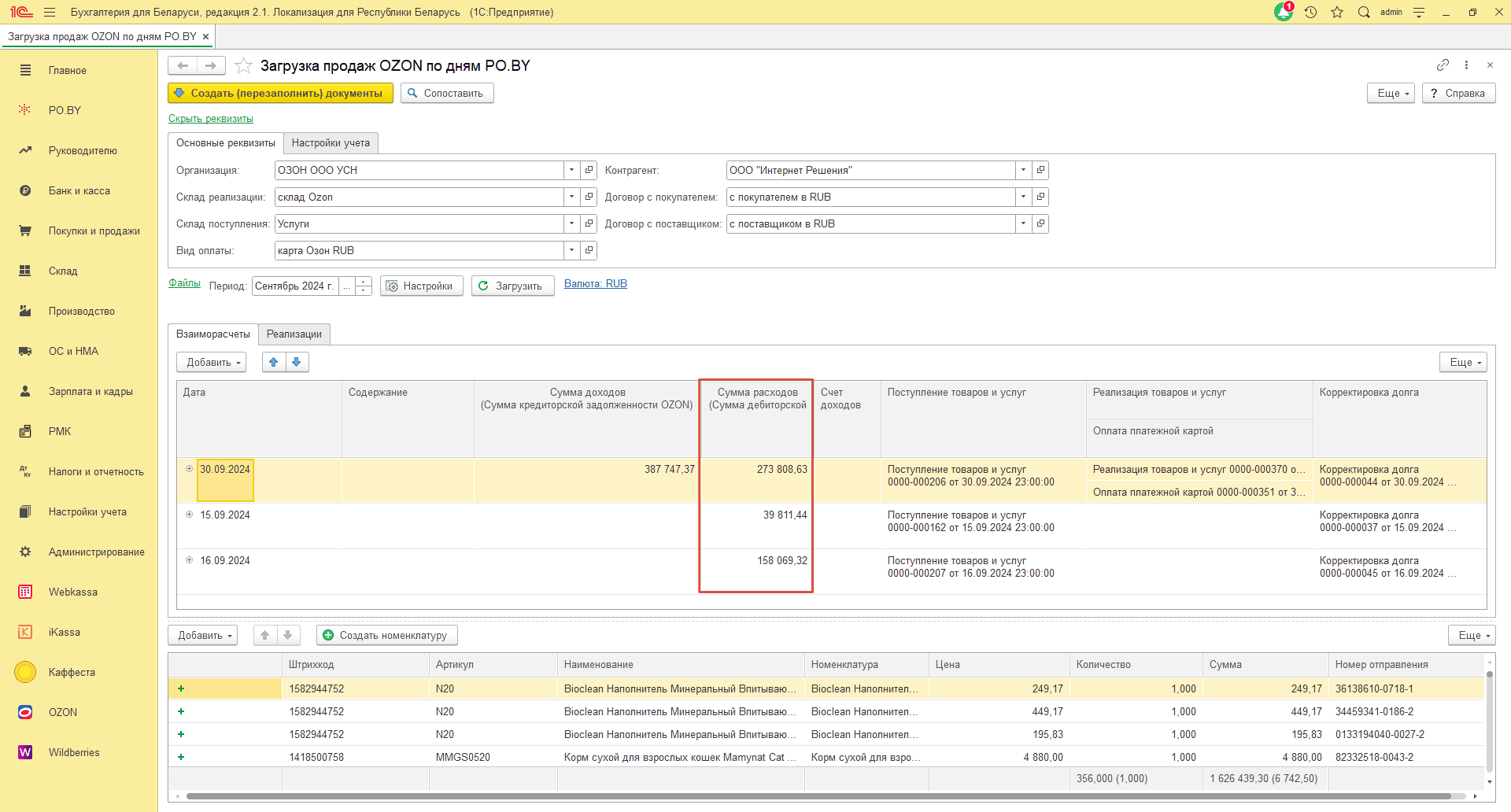Open Банк и касса sidebar section
Image resolution: width=1511 pixels, height=812 pixels.
click(x=79, y=190)
